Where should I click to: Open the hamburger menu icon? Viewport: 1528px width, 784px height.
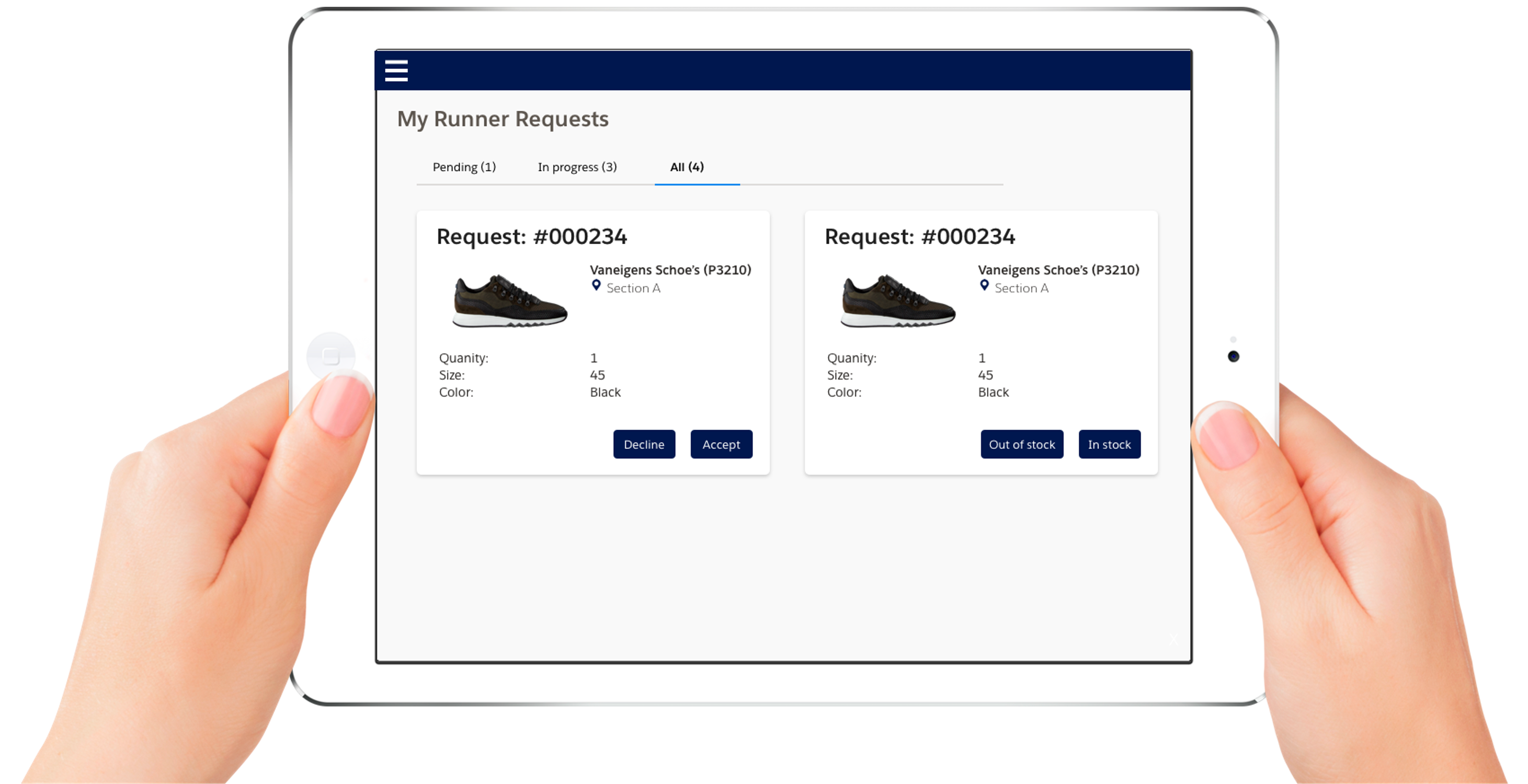point(396,71)
